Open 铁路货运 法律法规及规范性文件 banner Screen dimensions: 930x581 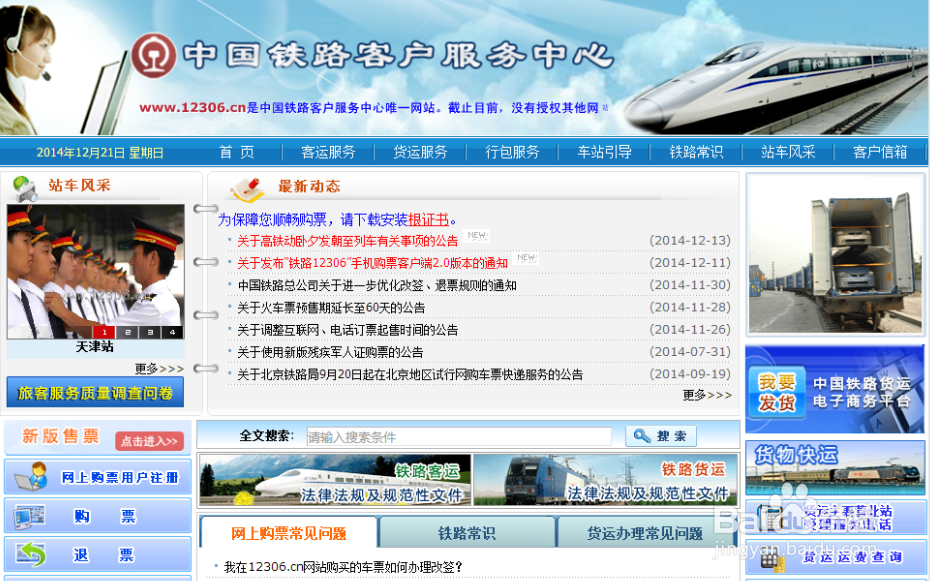606,480
